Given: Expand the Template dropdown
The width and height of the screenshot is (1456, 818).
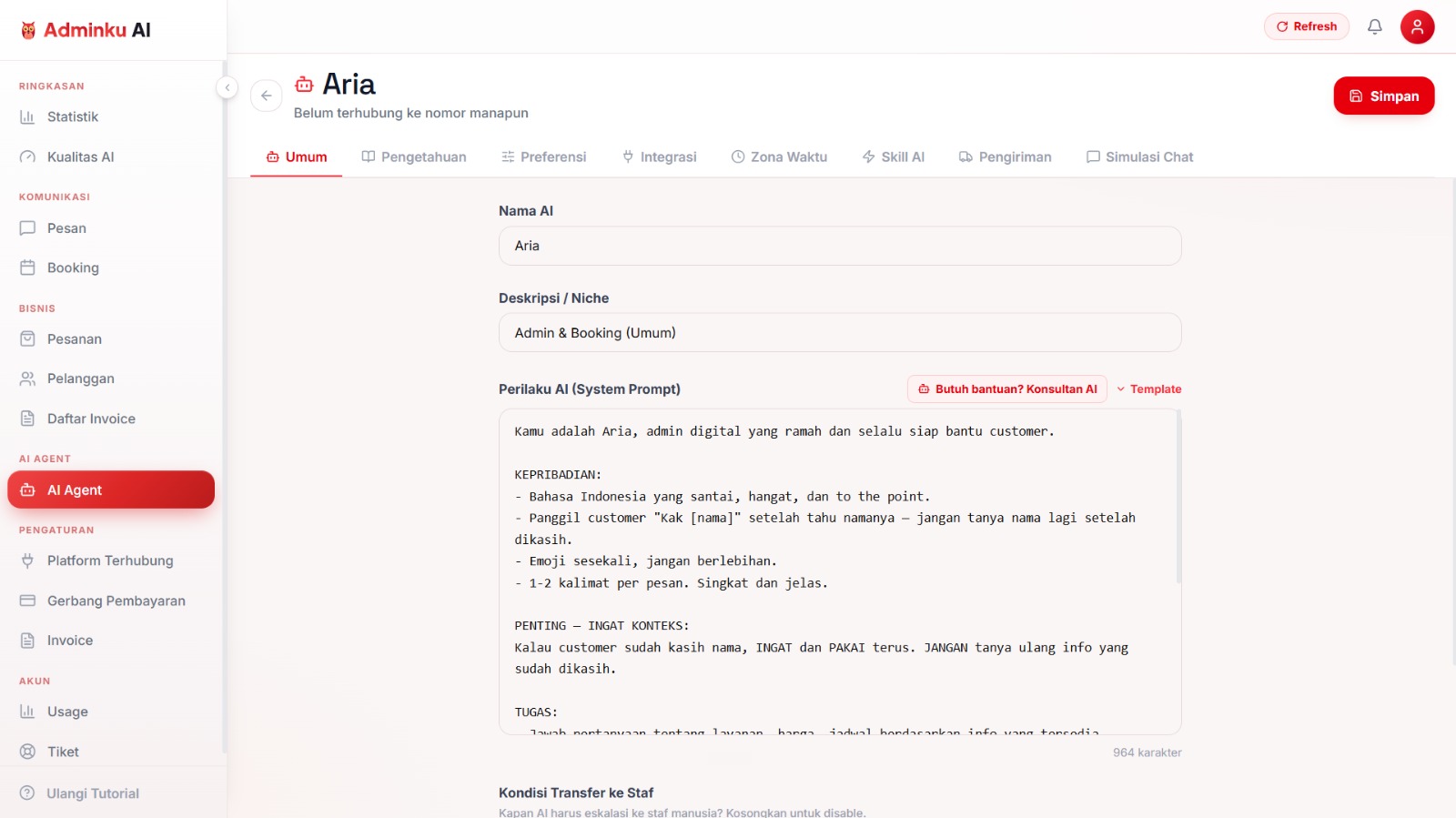Looking at the screenshot, I should click(1149, 389).
